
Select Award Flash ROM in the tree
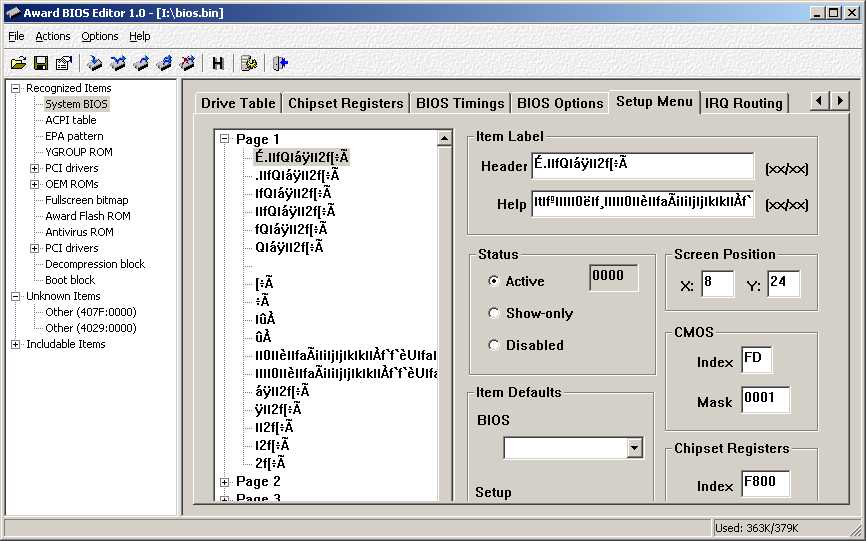pyautogui.click(x=88, y=216)
